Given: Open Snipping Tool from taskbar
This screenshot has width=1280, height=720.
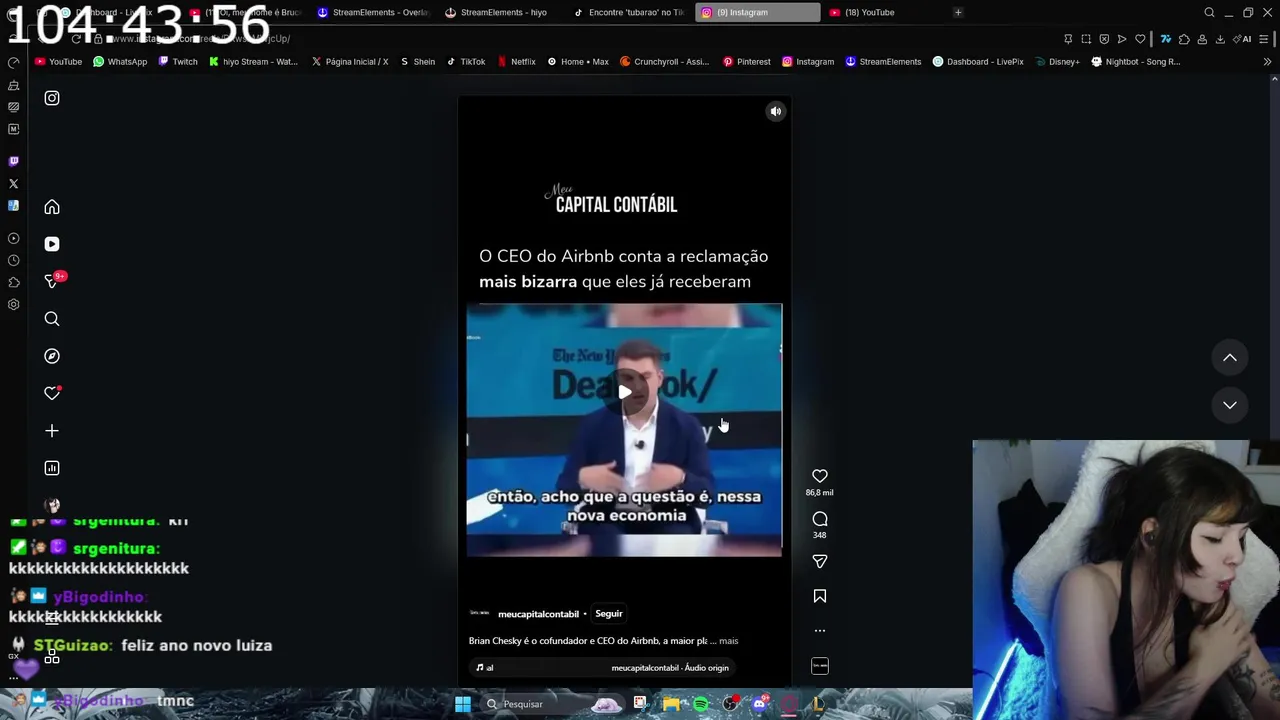Looking at the screenshot, I should [x=640, y=704].
